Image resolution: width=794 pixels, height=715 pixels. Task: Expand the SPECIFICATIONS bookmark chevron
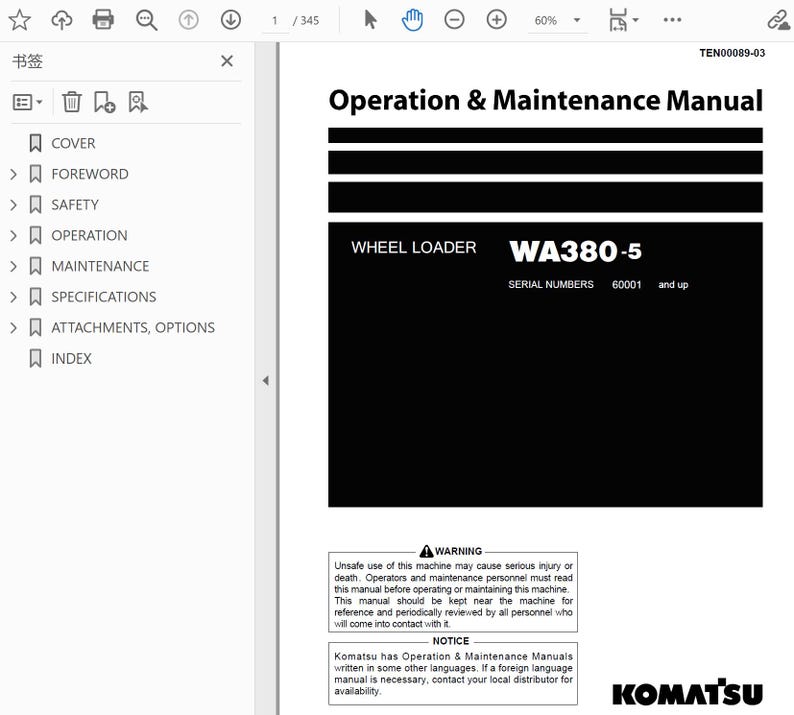pos(14,297)
